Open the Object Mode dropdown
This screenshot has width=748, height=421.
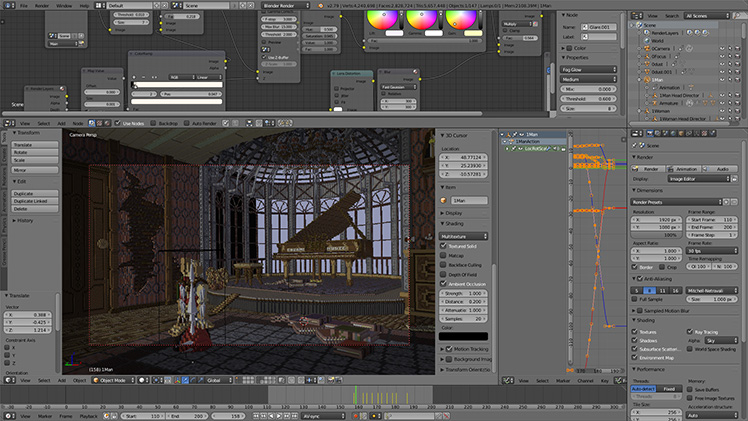pyautogui.click(x=113, y=380)
